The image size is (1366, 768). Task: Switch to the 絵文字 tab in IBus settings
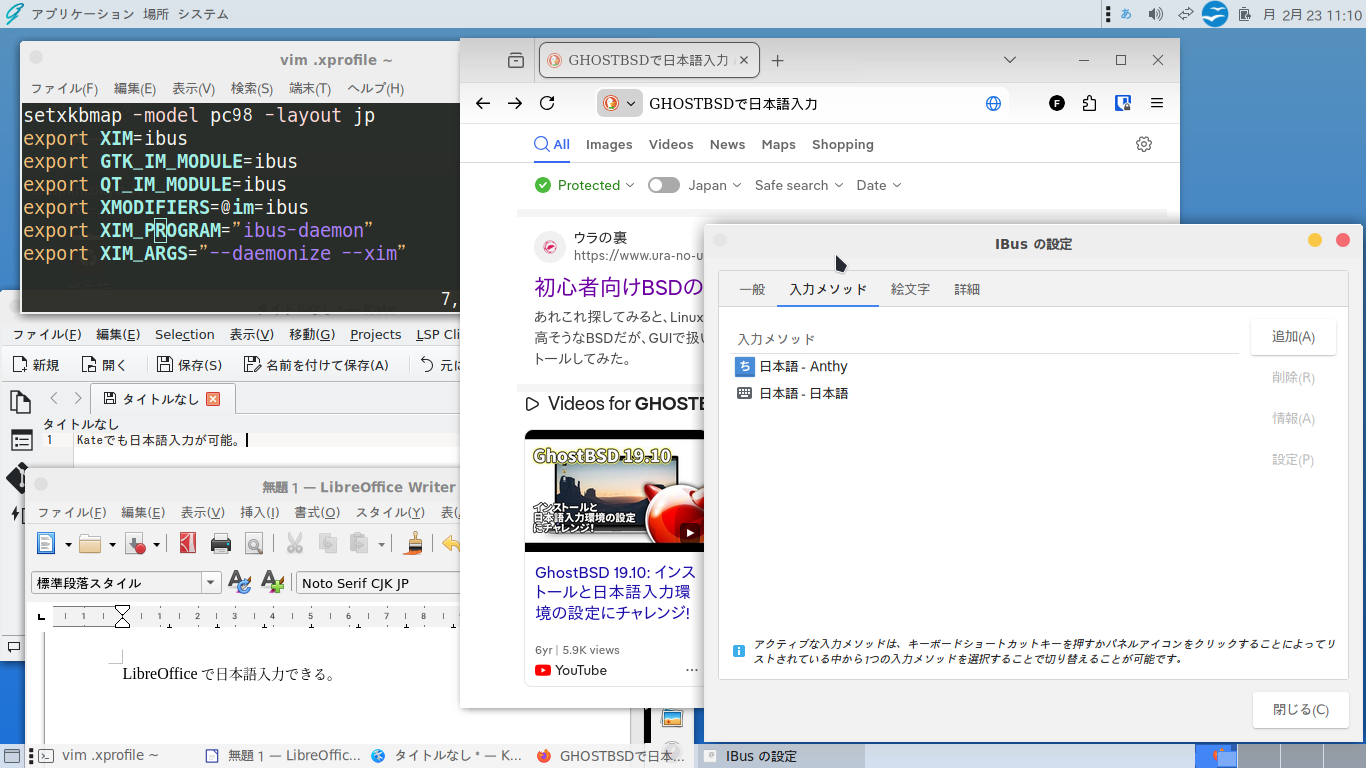[910, 289]
